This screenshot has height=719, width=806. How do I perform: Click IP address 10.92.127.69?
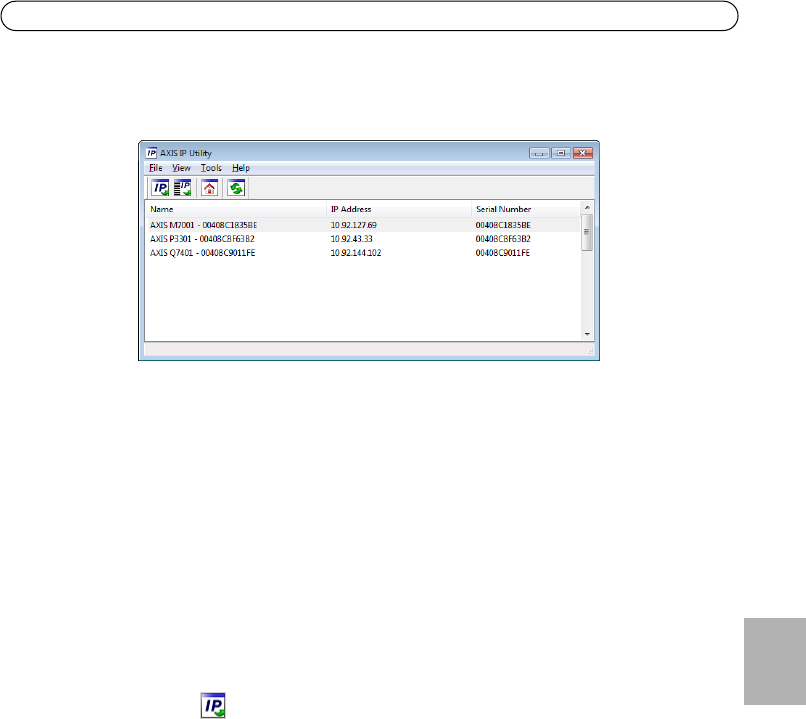(354, 225)
